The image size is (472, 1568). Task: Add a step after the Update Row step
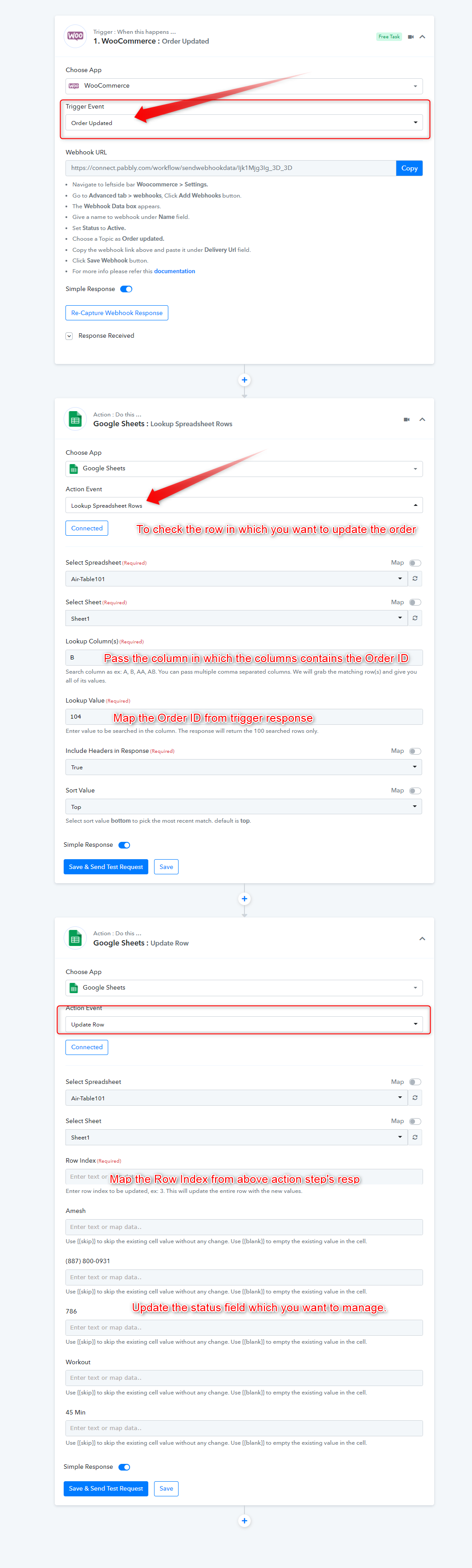[x=244, y=1521]
